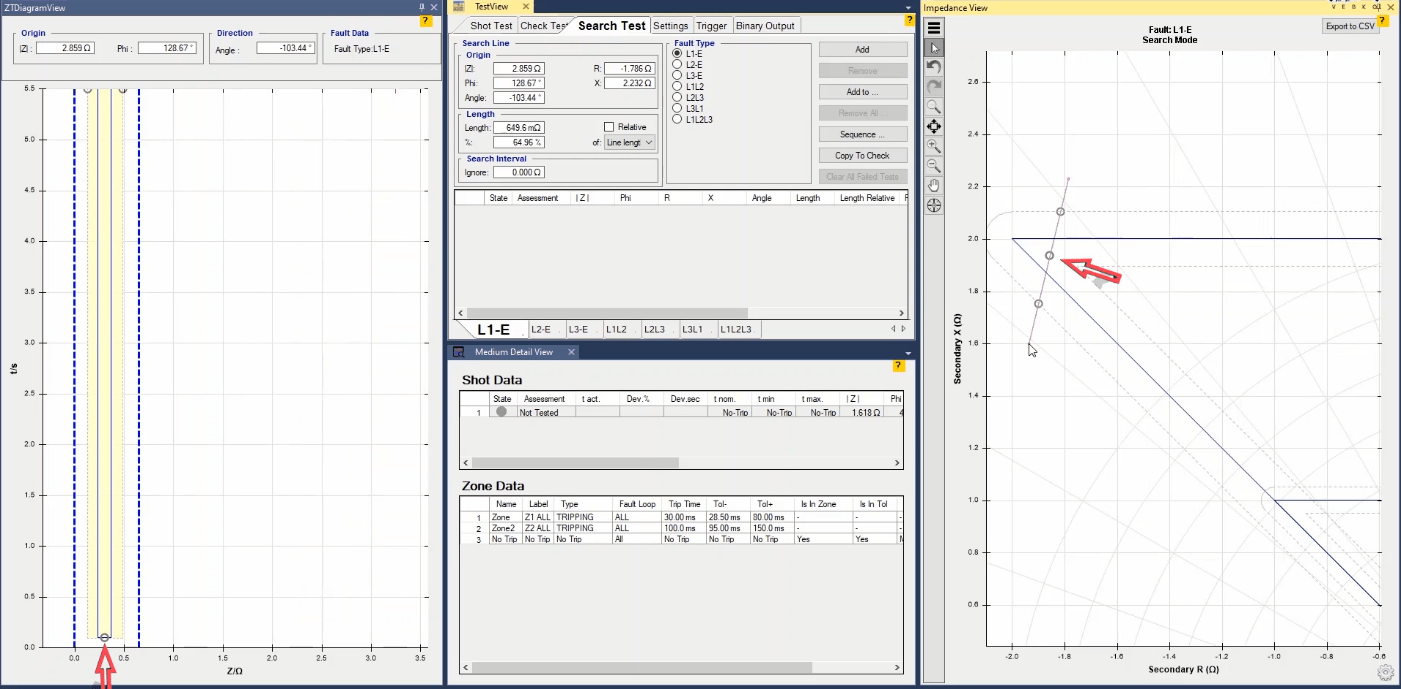Activate the four-arrow fit view tool
This screenshot has height=689, width=1401.
pyautogui.click(x=934, y=126)
